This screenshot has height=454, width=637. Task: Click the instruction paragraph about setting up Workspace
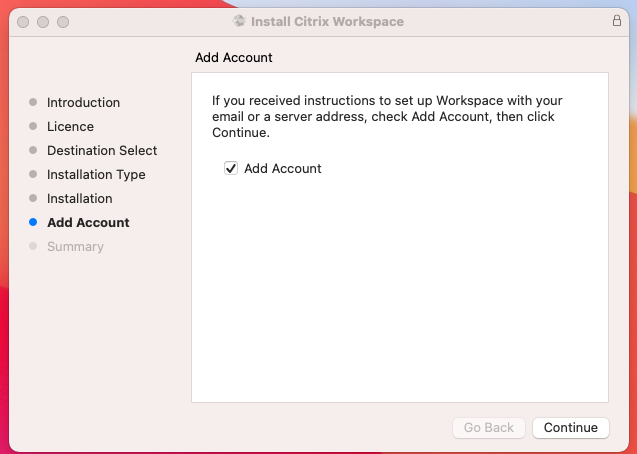387,116
